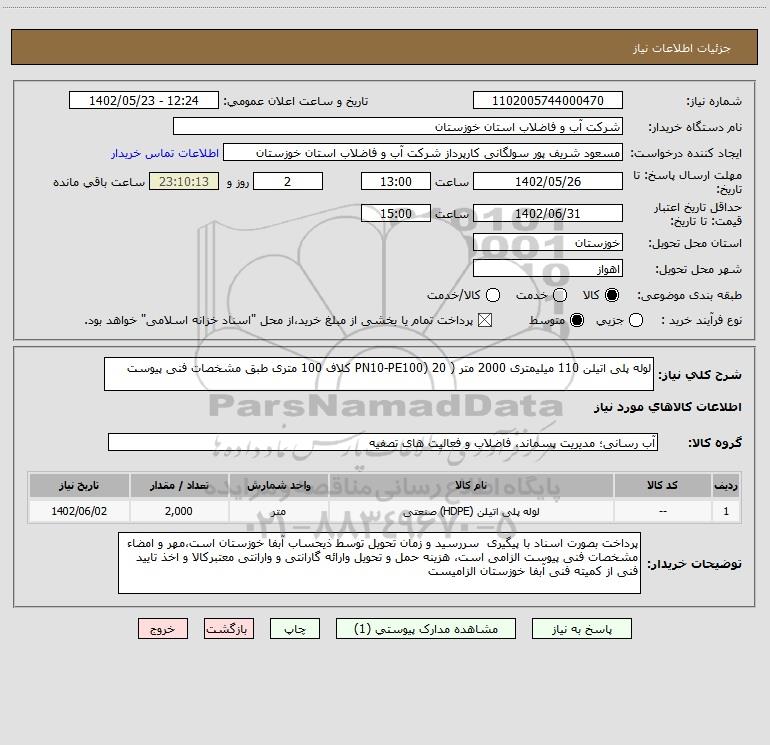Click the چاپ print button
This screenshot has height=745, width=770.
coord(295,629)
